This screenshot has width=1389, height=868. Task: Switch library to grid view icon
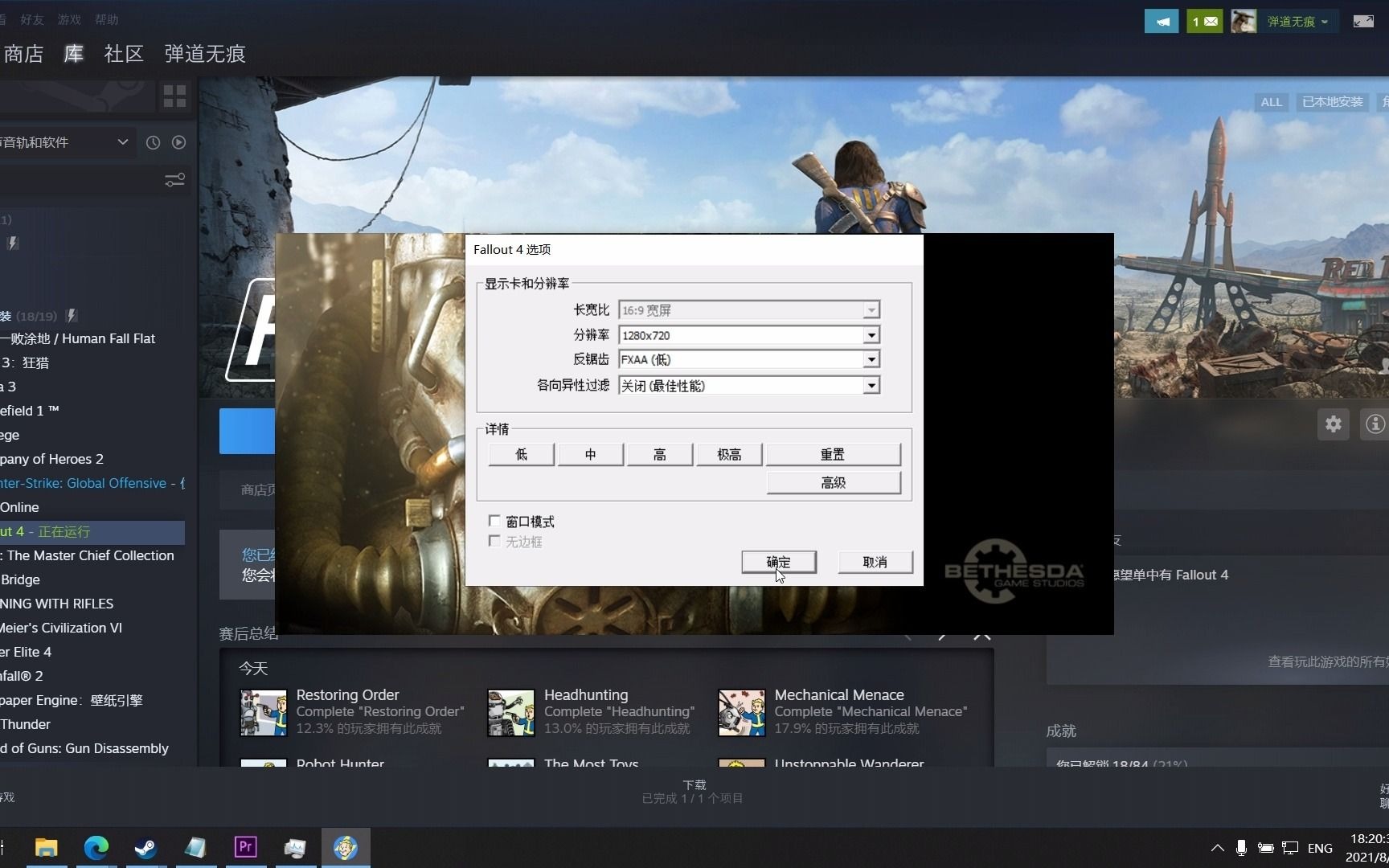pyautogui.click(x=174, y=96)
